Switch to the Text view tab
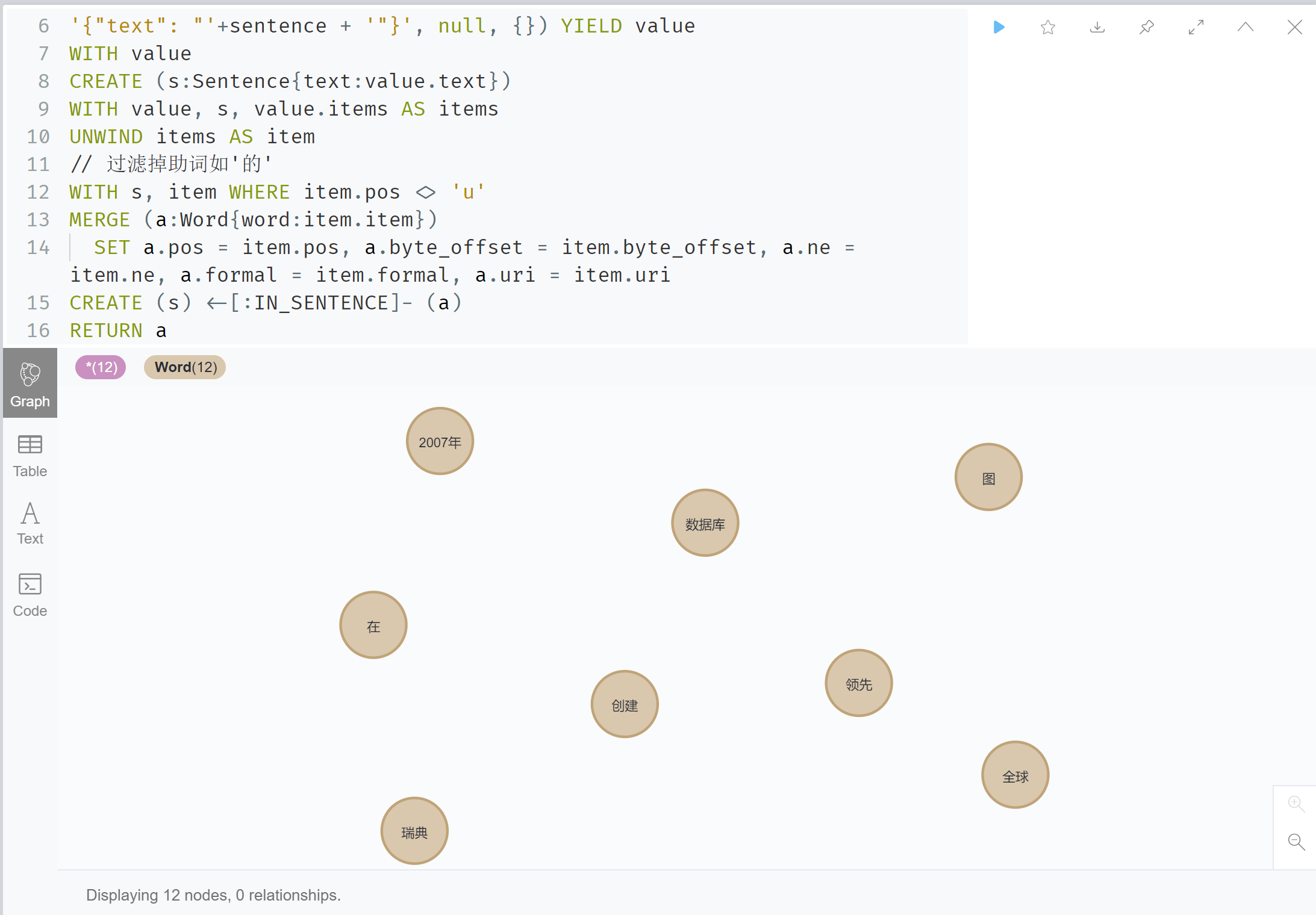The height and width of the screenshot is (915, 1316). pos(30,523)
